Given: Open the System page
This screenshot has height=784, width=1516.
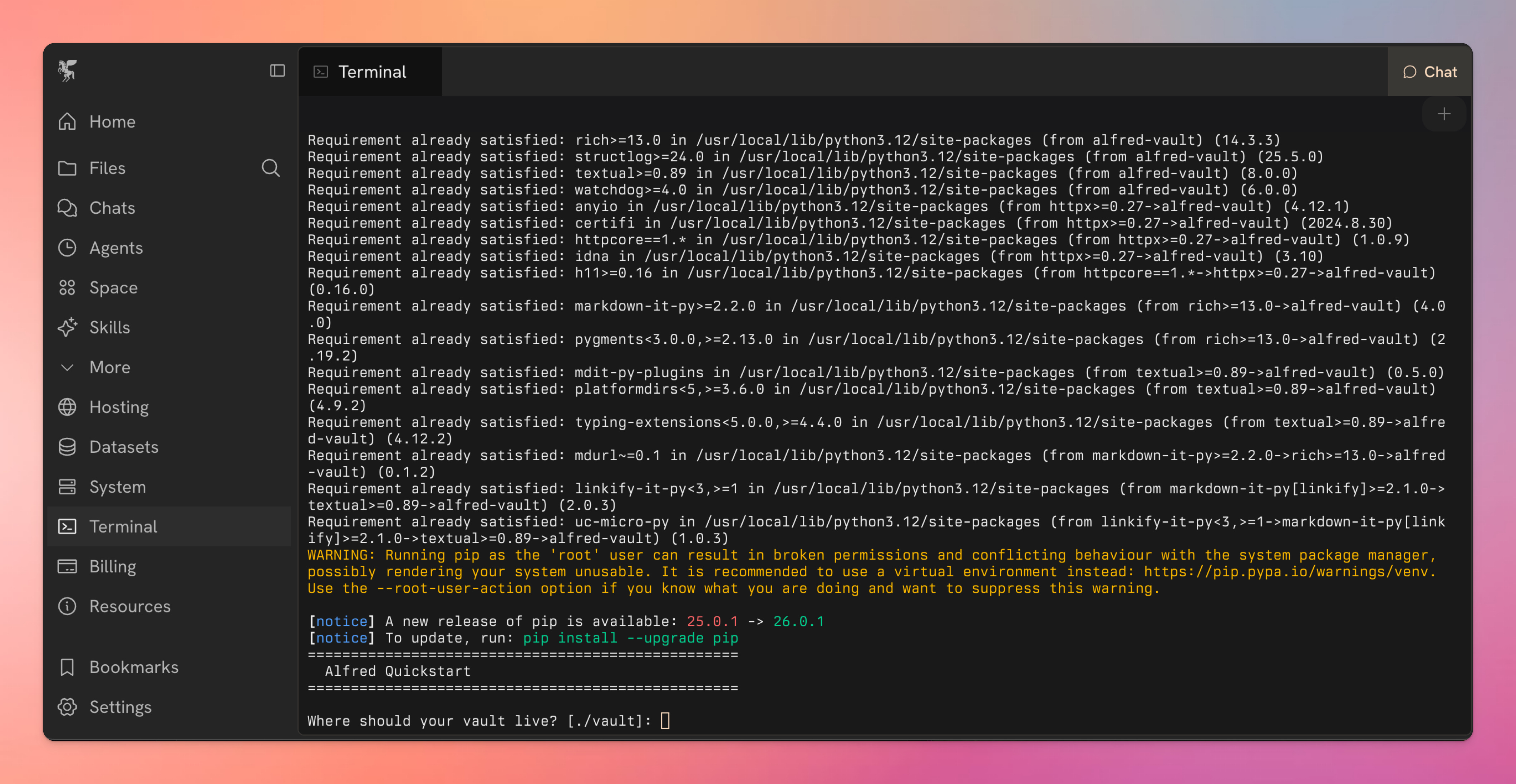Looking at the screenshot, I should click(x=117, y=487).
